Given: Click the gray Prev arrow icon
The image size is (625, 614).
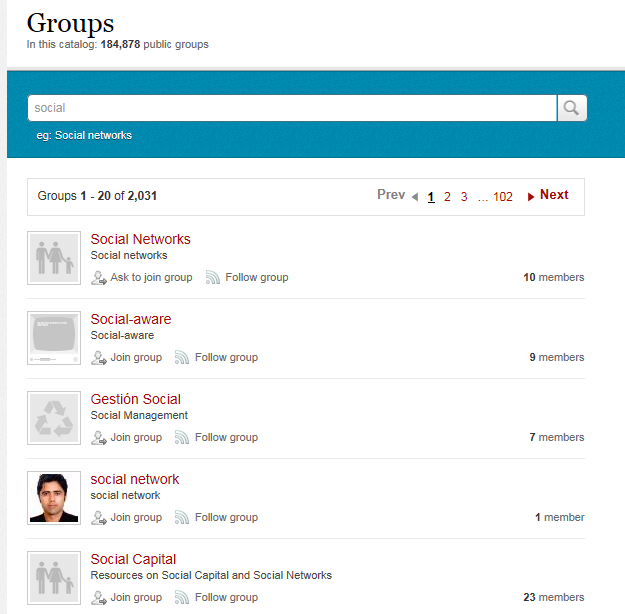Looking at the screenshot, I should [x=415, y=197].
